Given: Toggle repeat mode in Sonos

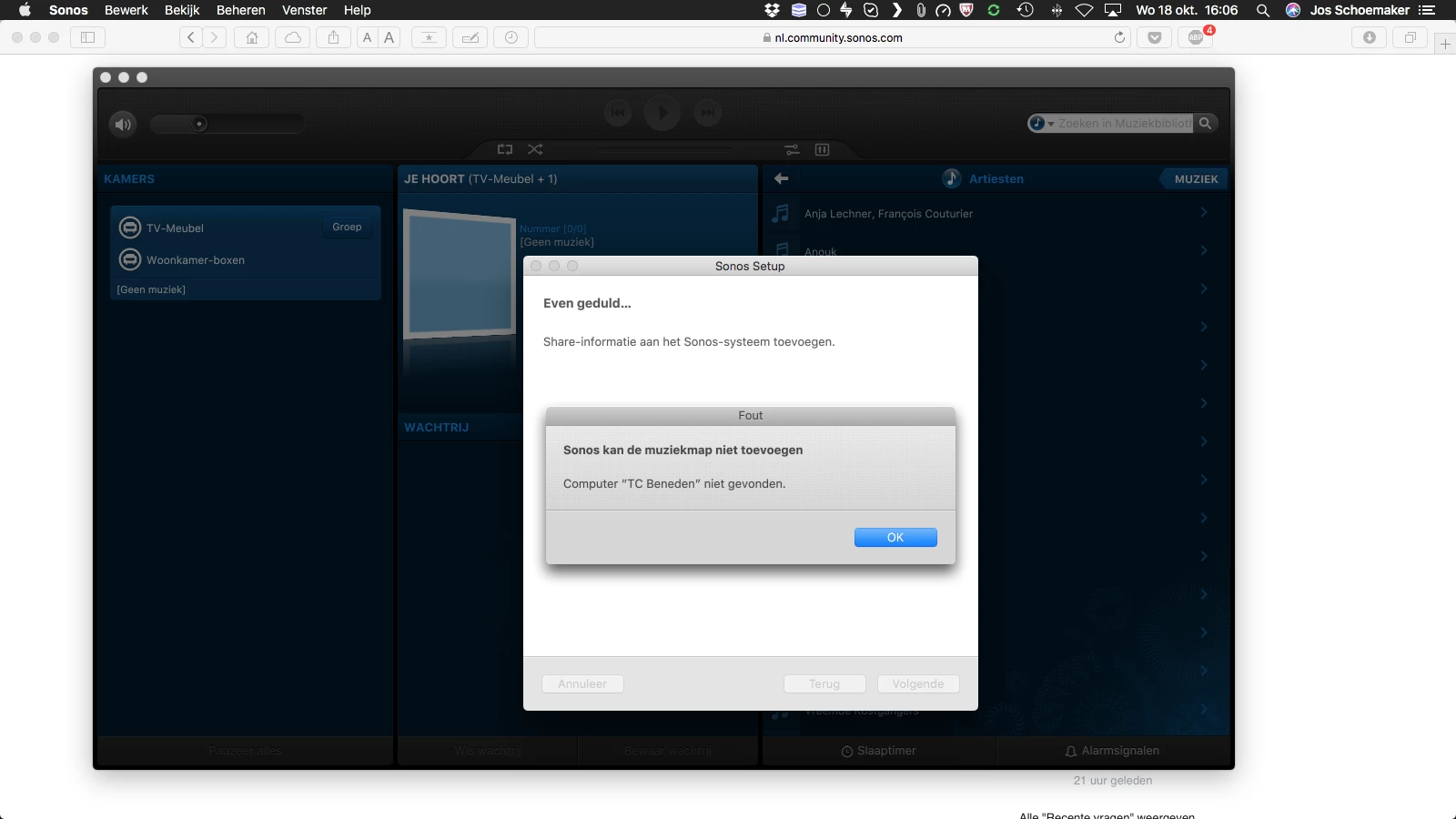Looking at the screenshot, I should 505,149.
